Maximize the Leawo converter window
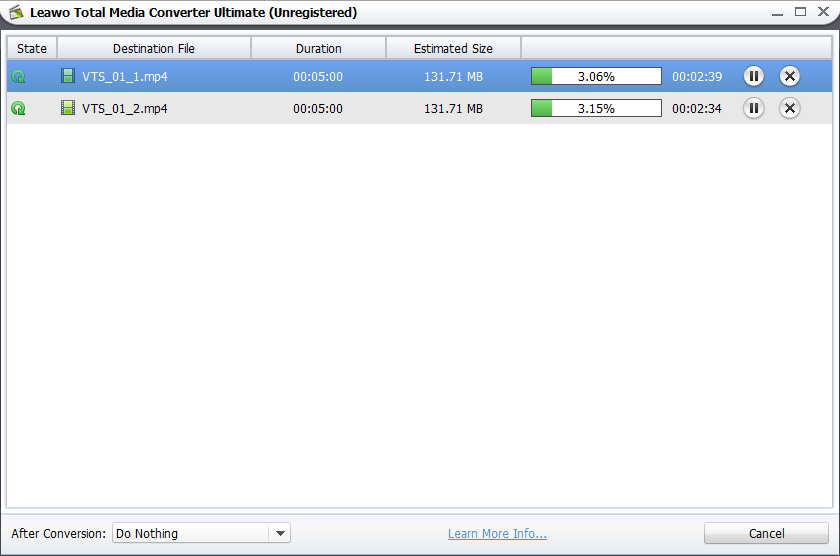 click(x=800, y=12)
